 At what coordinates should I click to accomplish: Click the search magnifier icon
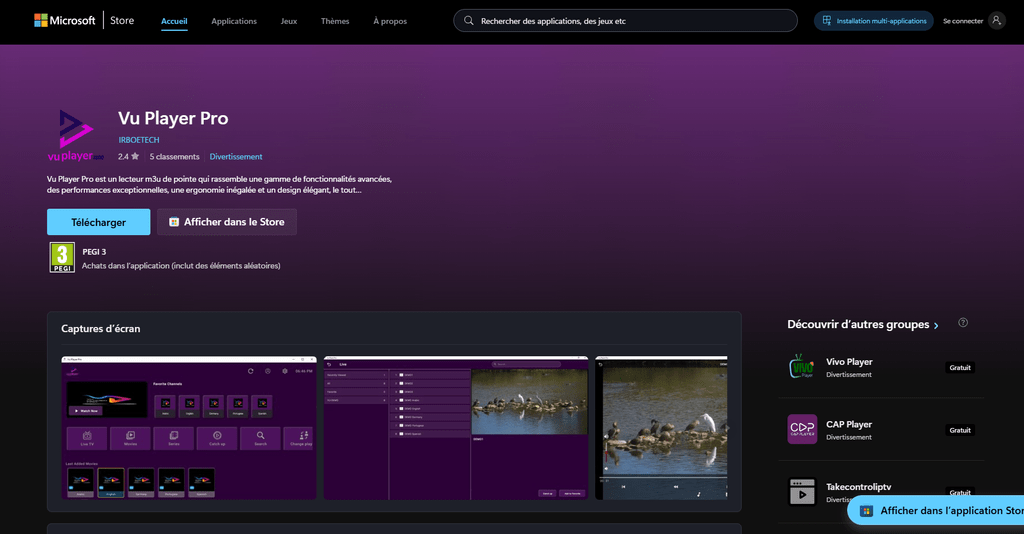coord(469,21)
